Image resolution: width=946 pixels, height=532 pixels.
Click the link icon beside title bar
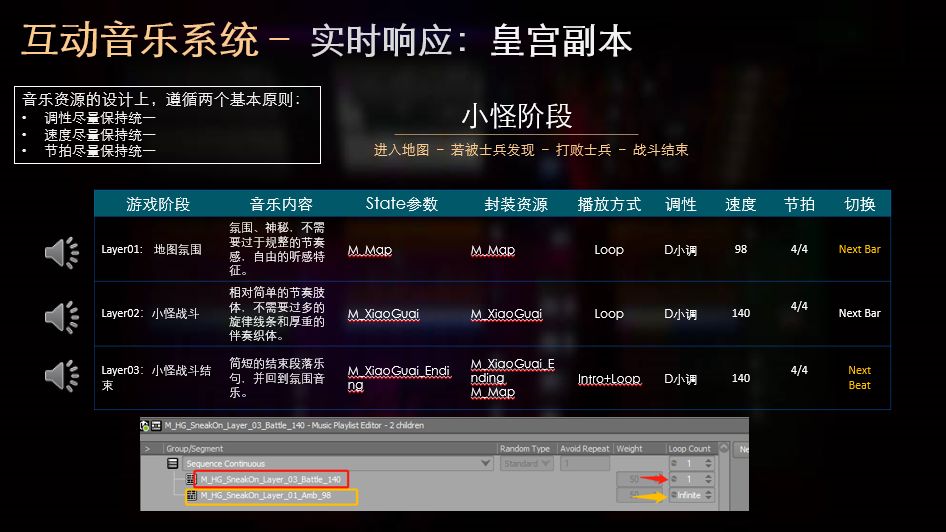point(145,426)
